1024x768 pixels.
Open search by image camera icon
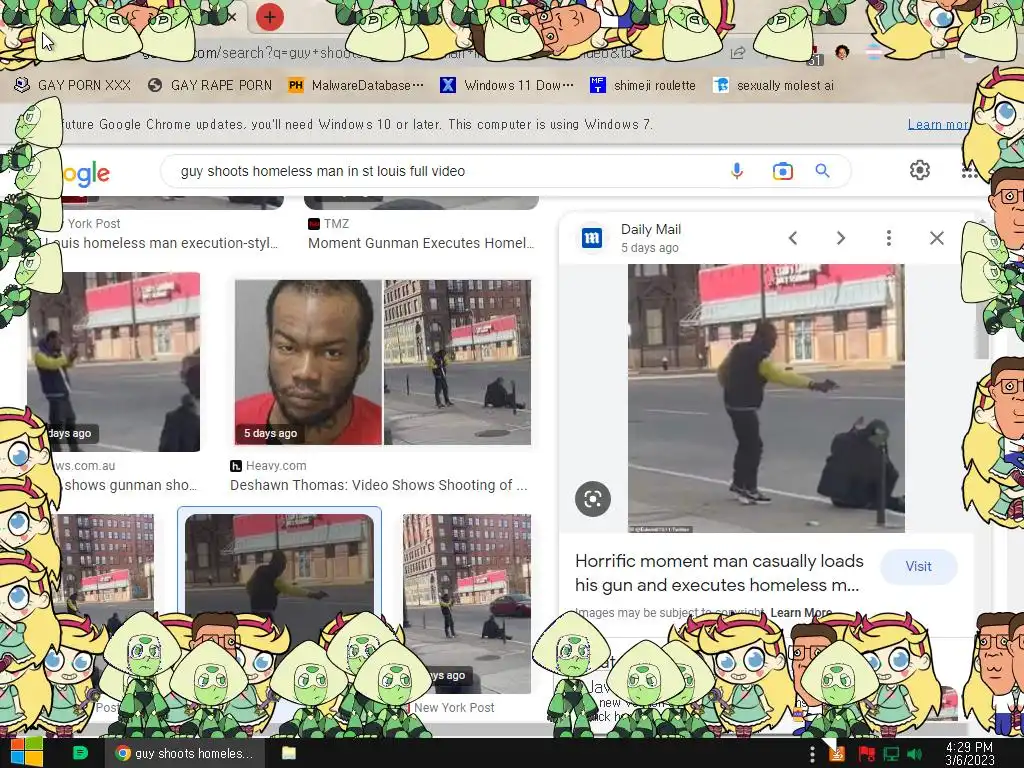point(782,171)
